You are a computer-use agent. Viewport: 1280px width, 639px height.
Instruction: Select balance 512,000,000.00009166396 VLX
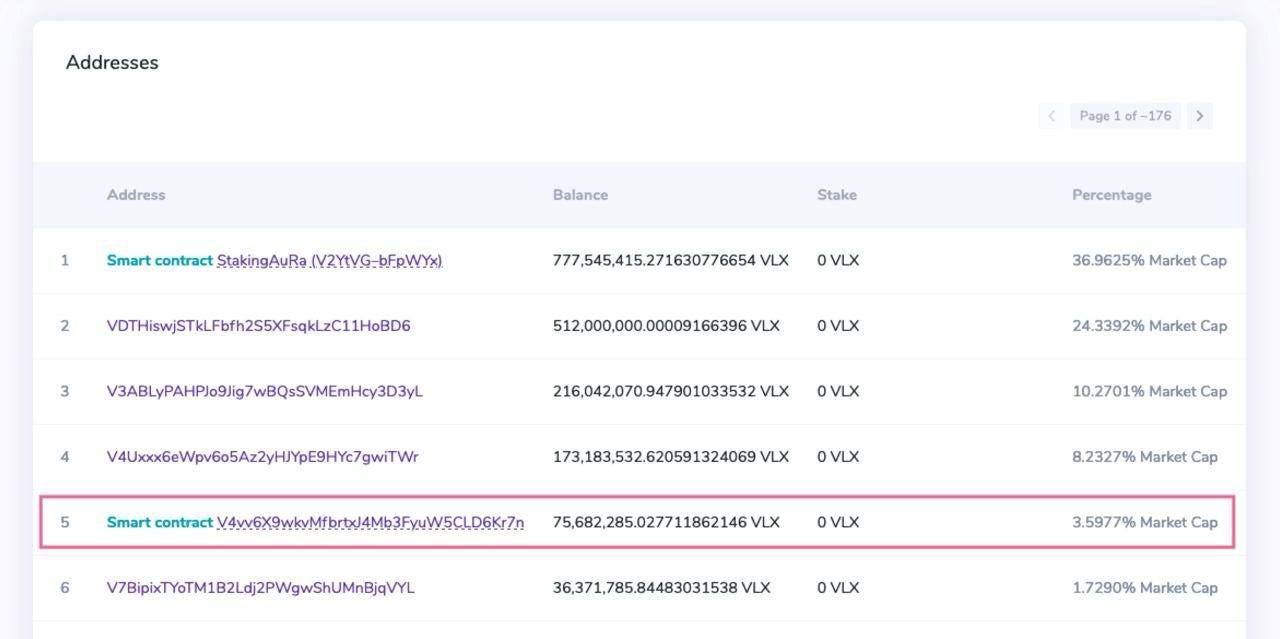coord(666,326)
